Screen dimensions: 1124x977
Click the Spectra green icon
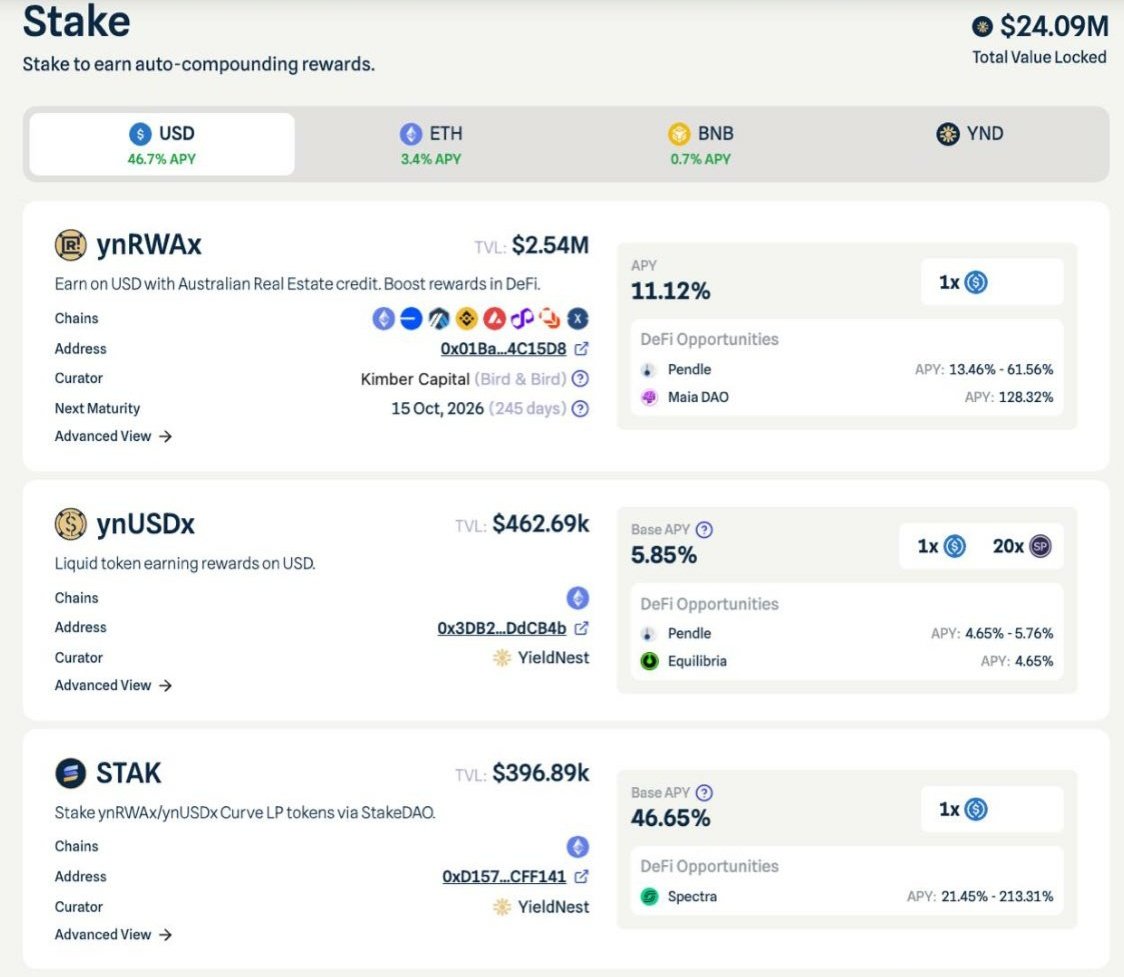point(649,896)
